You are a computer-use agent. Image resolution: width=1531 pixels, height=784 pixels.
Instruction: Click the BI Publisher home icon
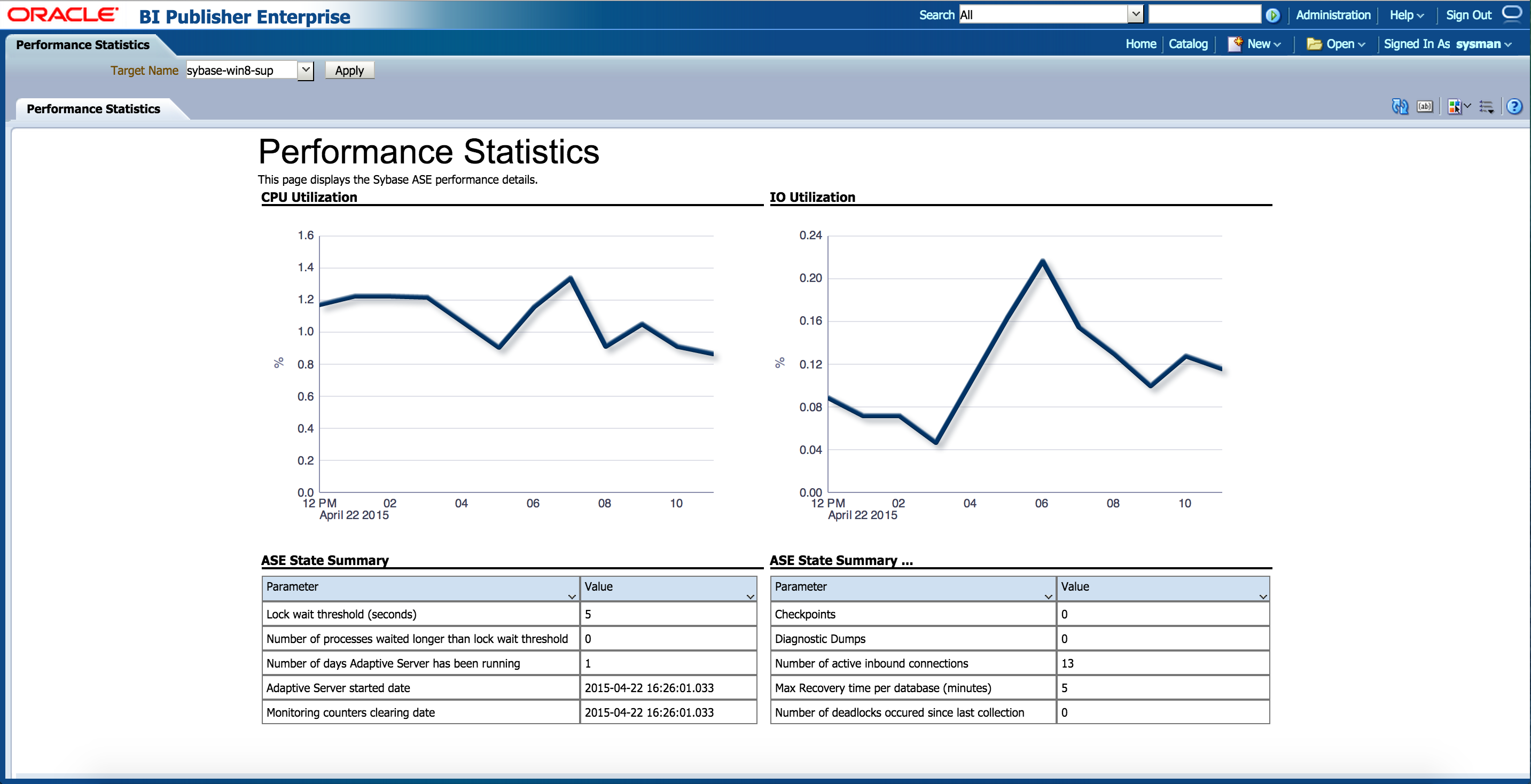click(1140, 44)
